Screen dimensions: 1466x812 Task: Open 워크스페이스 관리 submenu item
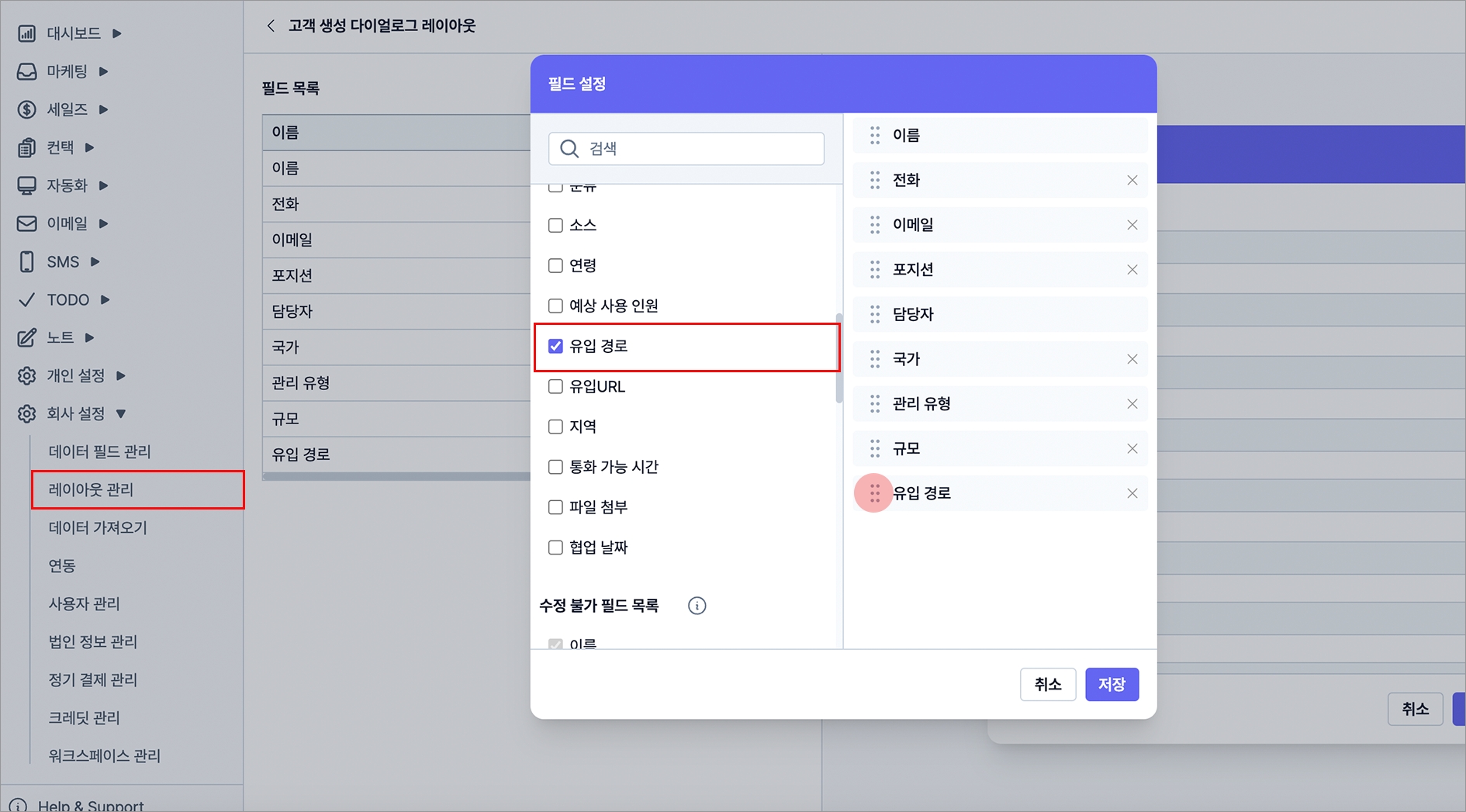coord(104,755)
